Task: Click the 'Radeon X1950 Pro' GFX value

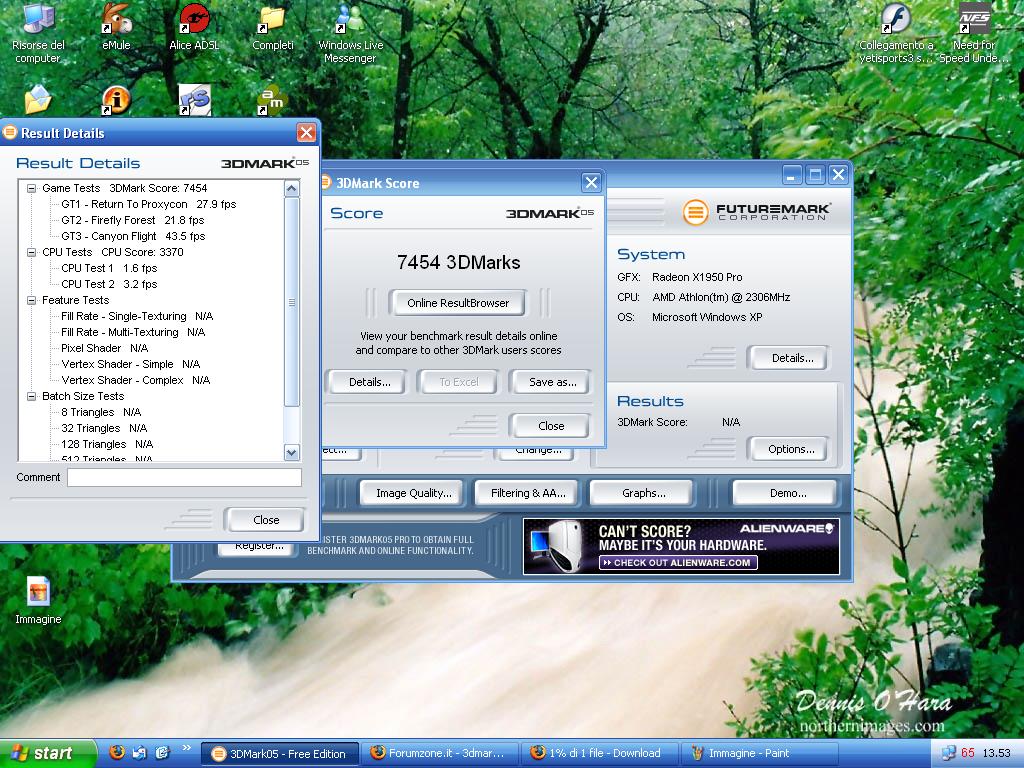Action: pyautogui.click(x=697, y=277)
